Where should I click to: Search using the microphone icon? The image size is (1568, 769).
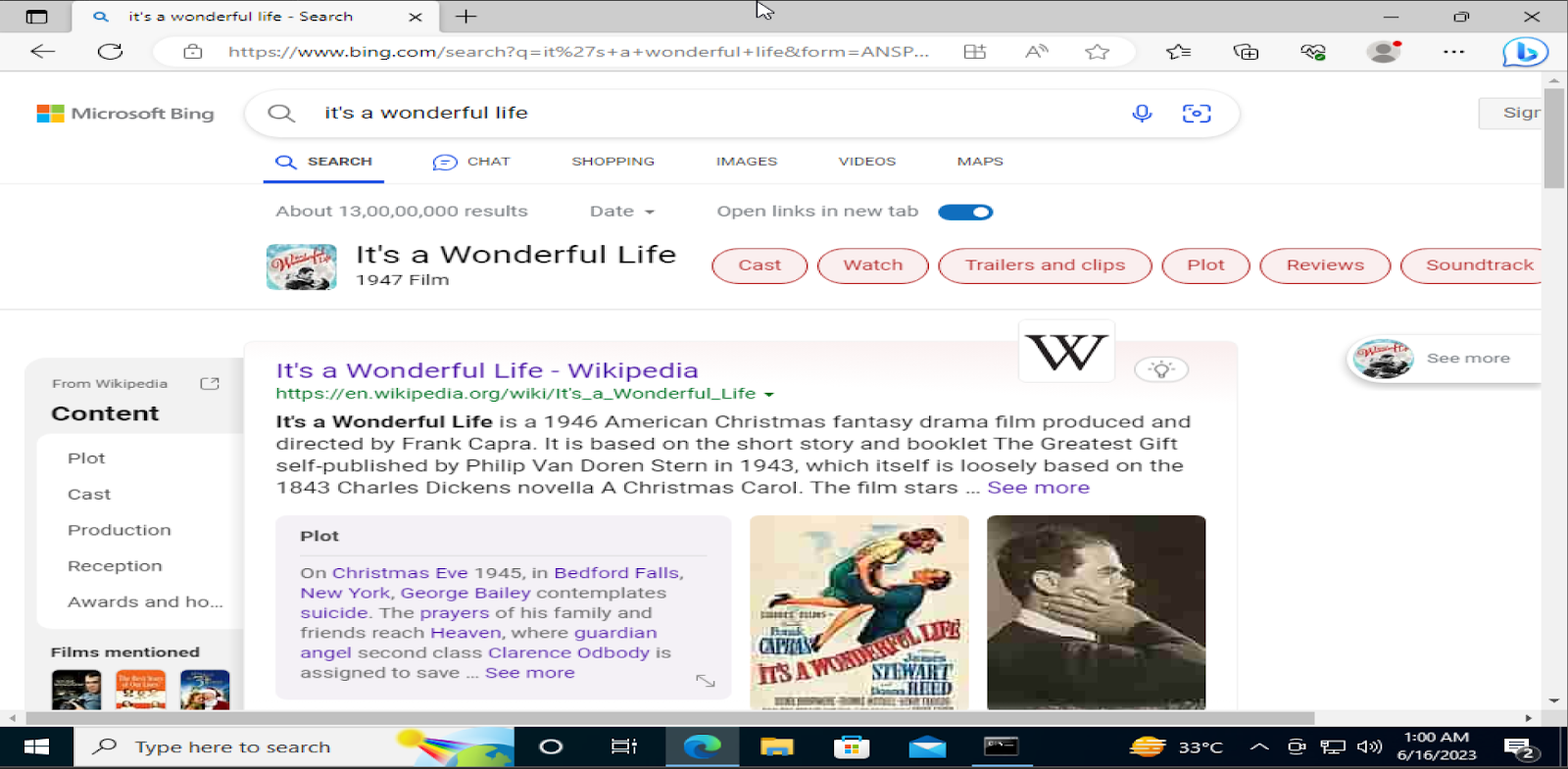[1142, 113]
